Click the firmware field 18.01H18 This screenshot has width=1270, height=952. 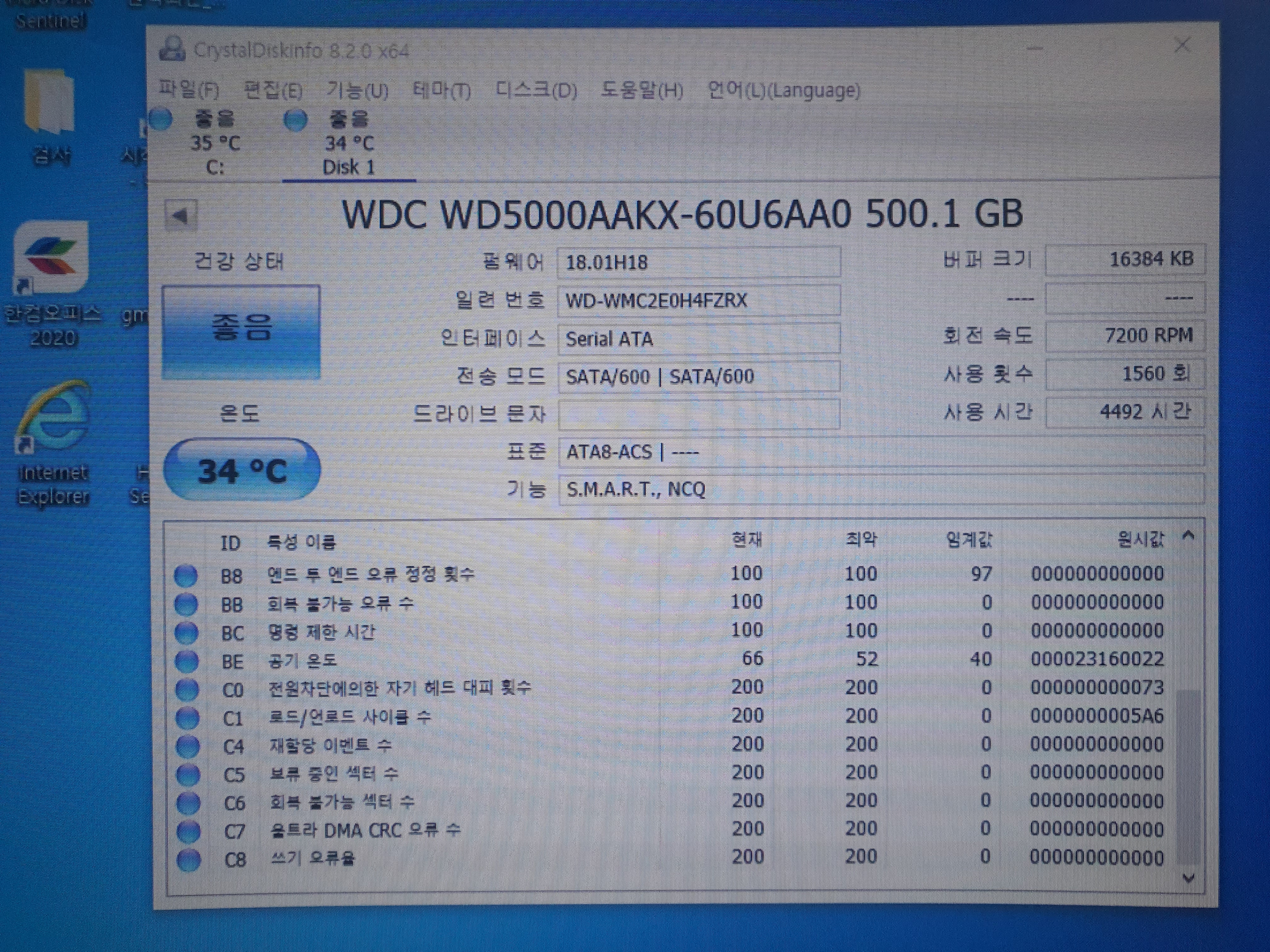coord(699,263)
